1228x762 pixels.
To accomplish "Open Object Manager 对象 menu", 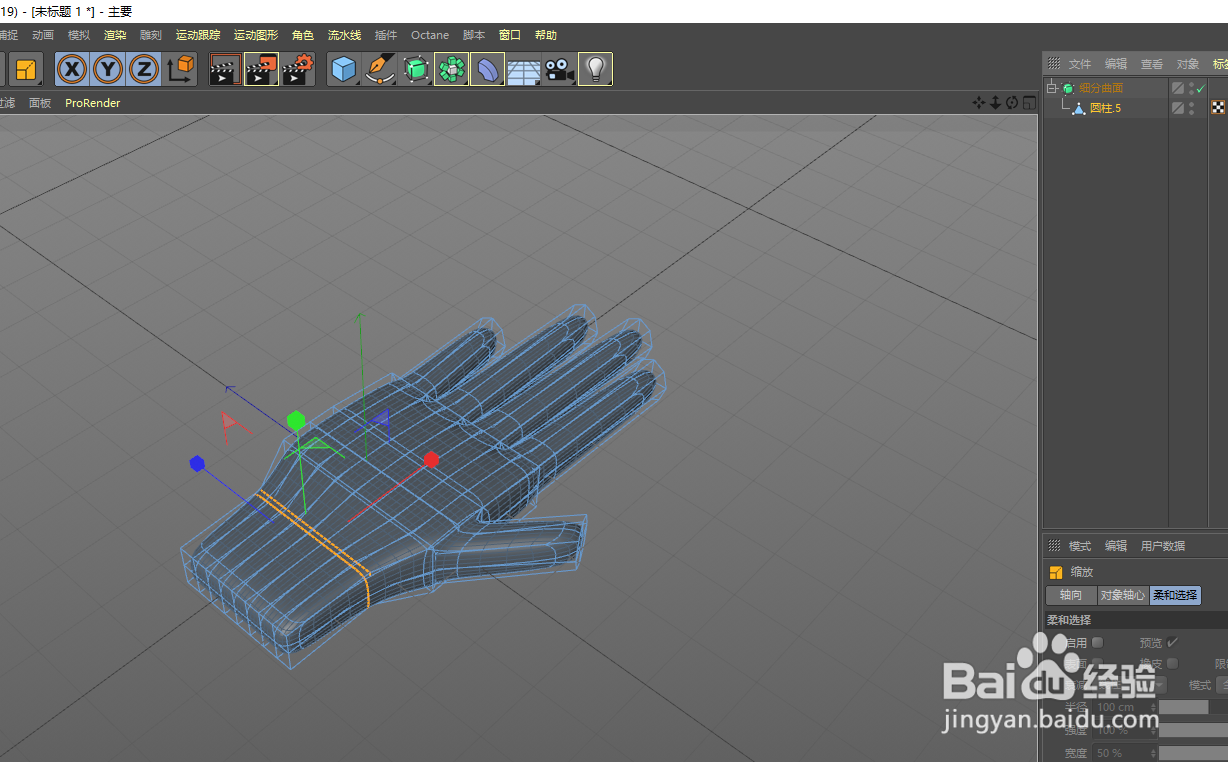I will point(1188,64).
